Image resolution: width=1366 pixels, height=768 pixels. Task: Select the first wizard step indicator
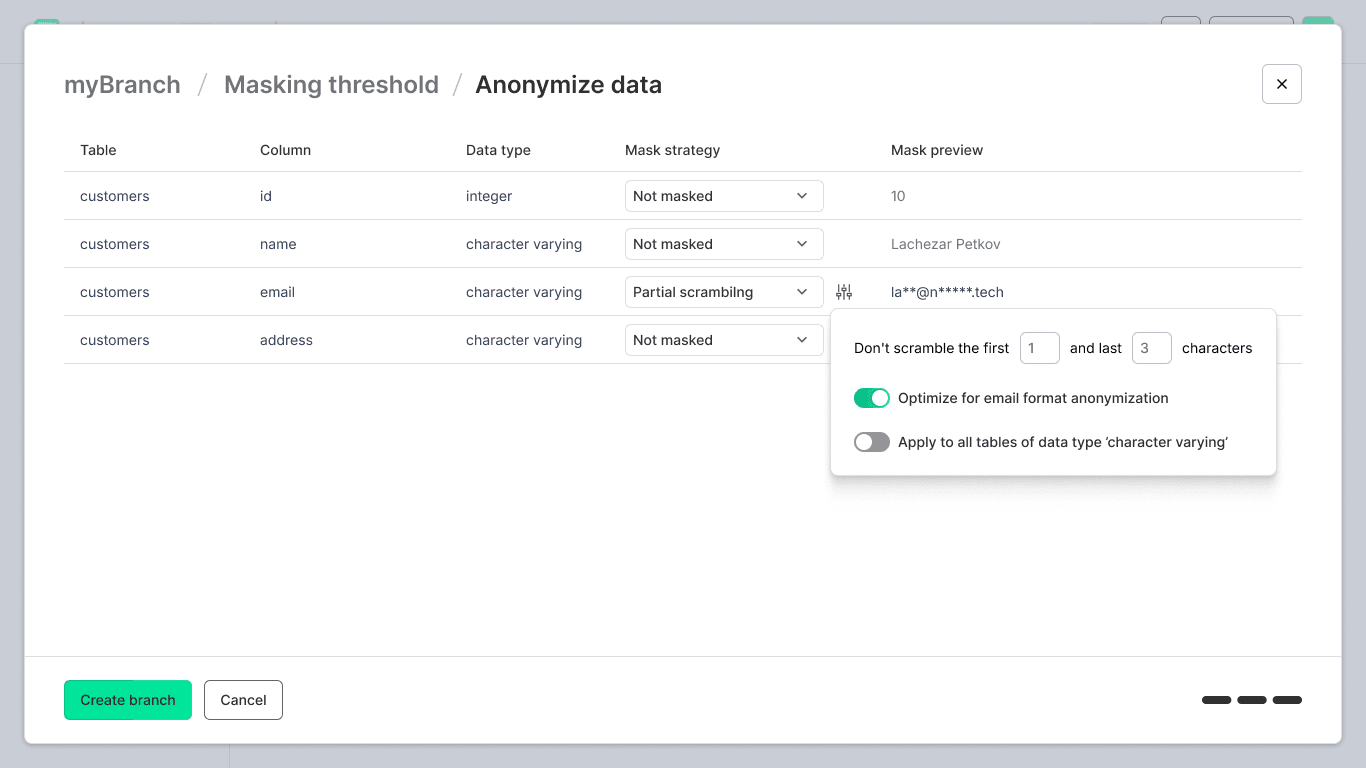(x=1216, y=700)
